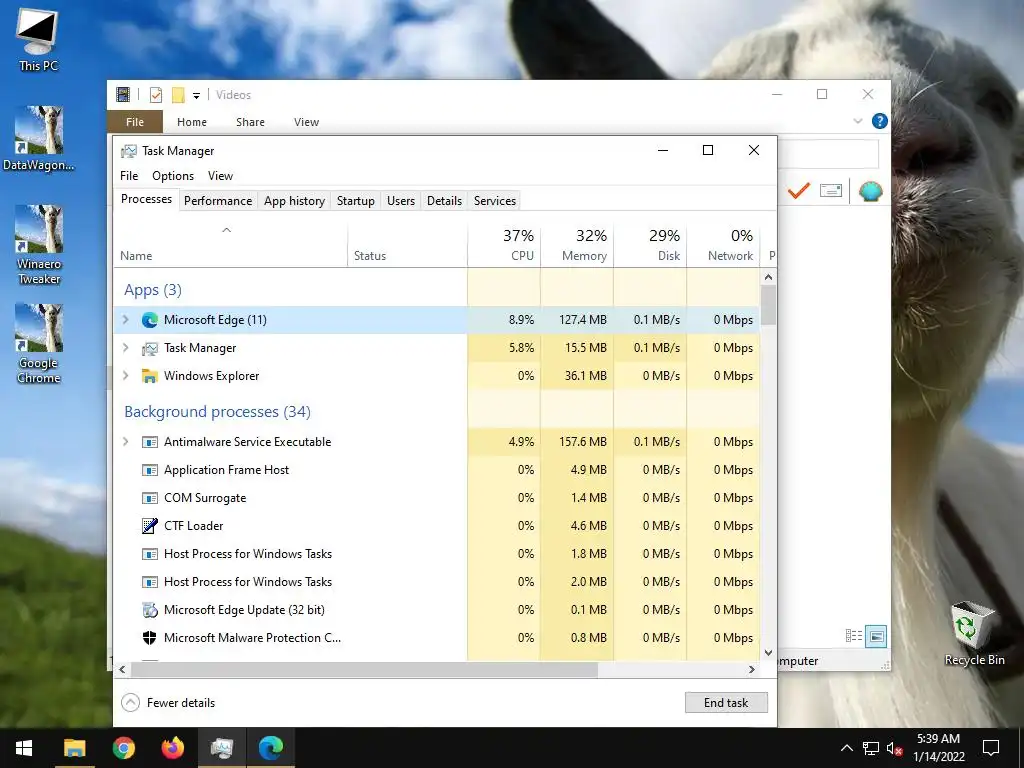Sort by Network column header
This screenshot has width=1024, height=768.
click(x=724, y=245)
